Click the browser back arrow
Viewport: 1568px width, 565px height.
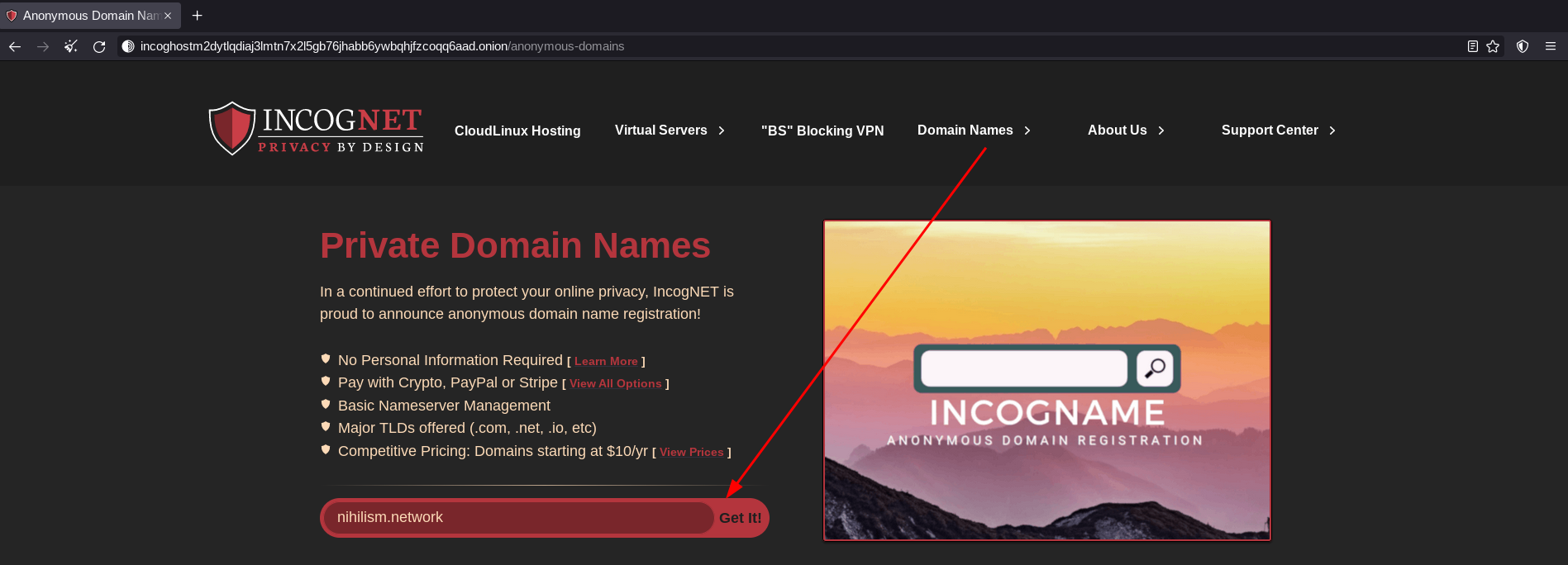pyautogui.click(x=15, y=46)
